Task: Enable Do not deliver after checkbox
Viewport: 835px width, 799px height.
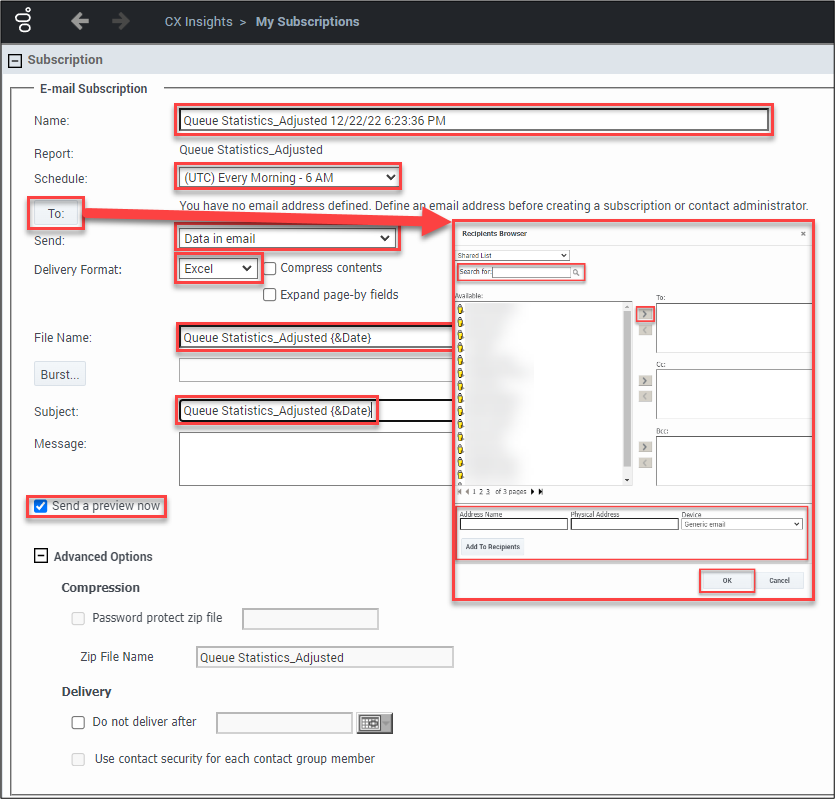Action: pos(78,722)
